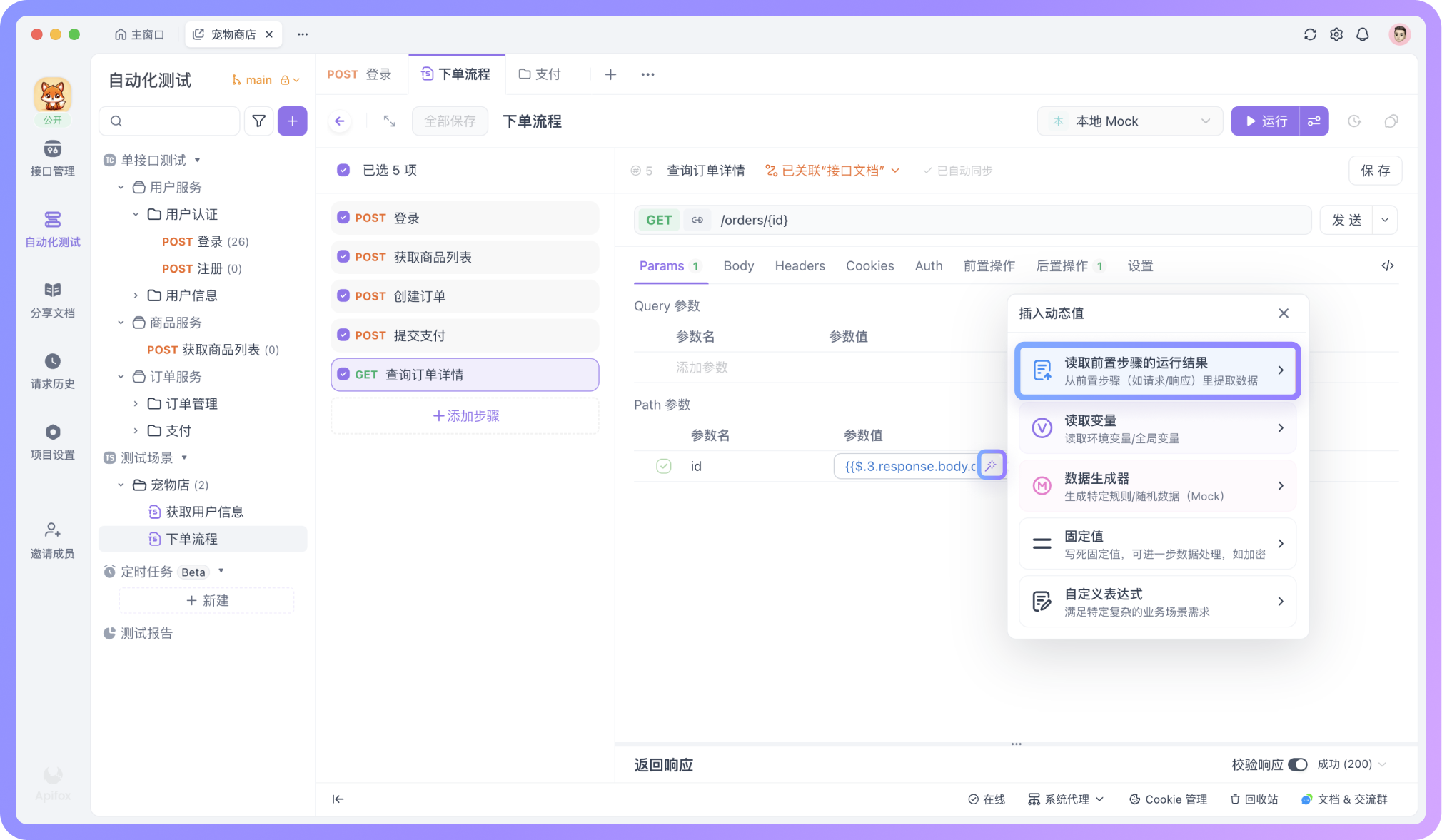Uncheck the POST 登录 step
Image resolution: width=1442 pixels, height=840 pixels.
click(343, 218)
